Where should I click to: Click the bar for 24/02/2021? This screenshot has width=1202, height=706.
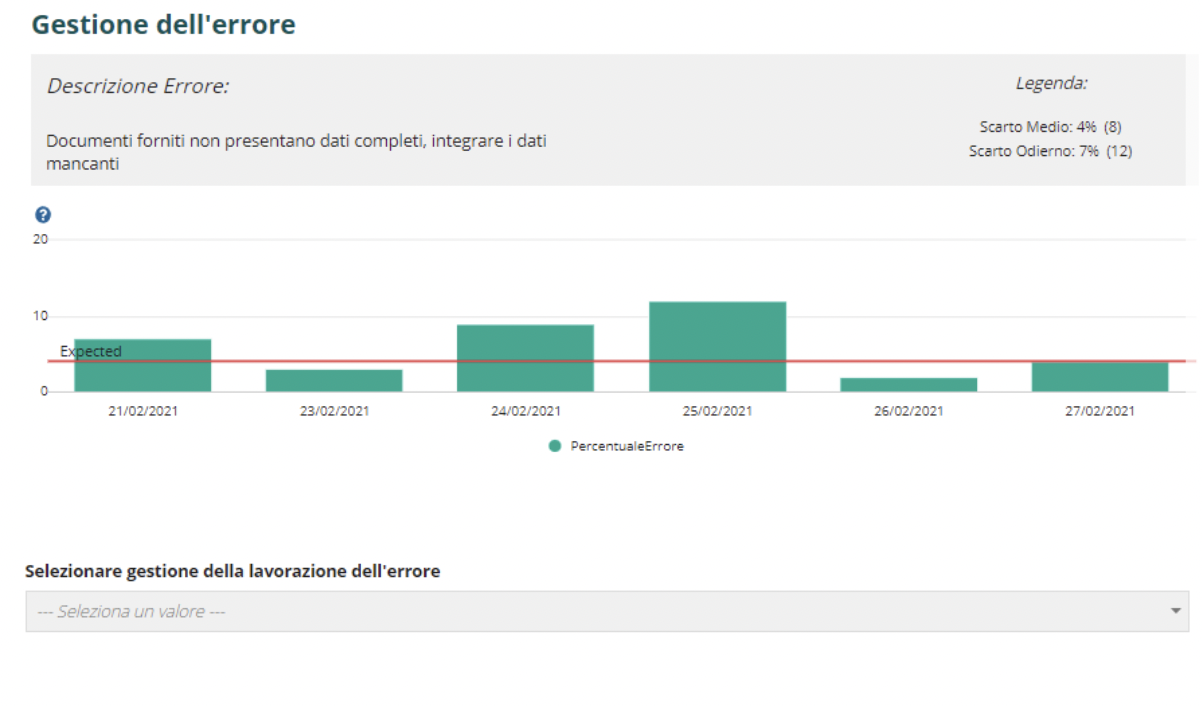point(525,358)
